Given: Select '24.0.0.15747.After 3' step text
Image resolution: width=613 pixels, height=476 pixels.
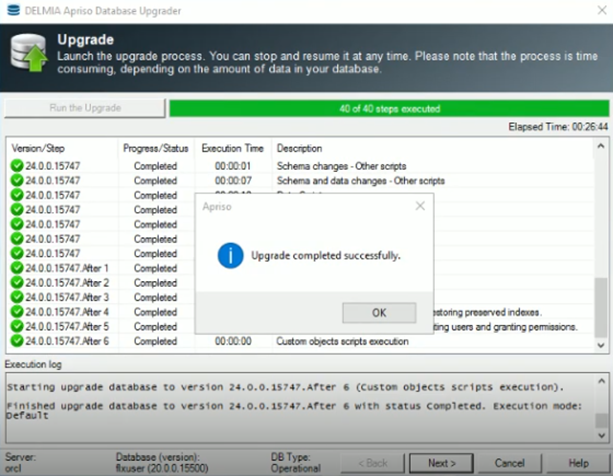Looking at the screenshot, I should (x=67, y=297).
